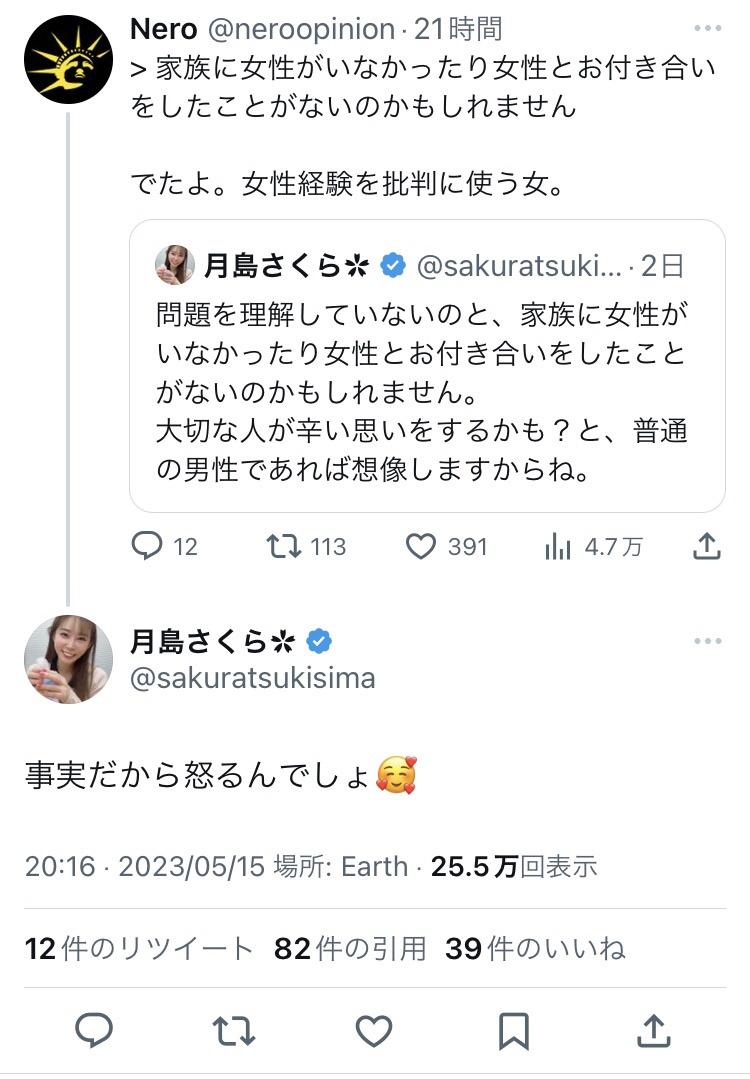This screenshot has width=750, height=1079.
Task: Open Nero's profile picture
Action: [x=68, y=60]
